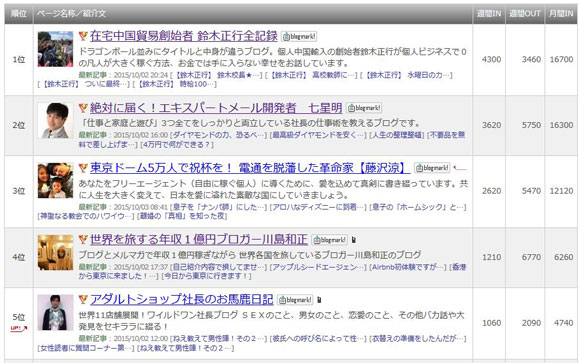Screen dimensions: 580x363
Task: Open the article link 時給100…
Action: [175, 84]
